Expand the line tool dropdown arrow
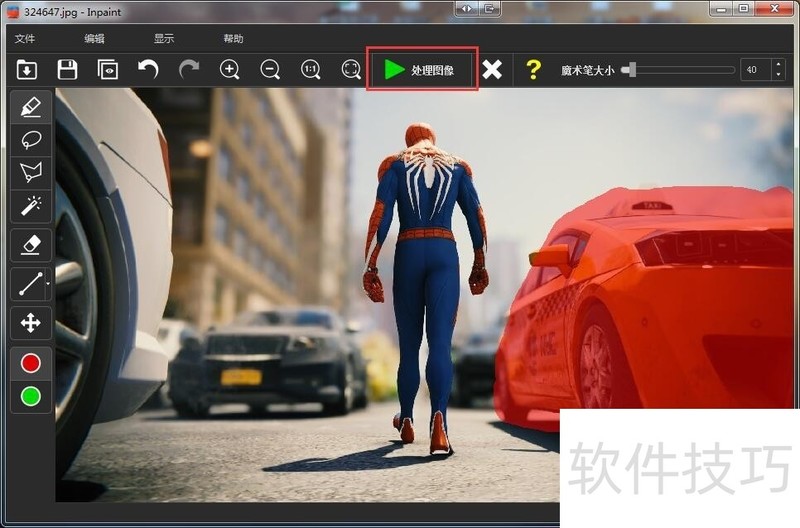This screenshot has width=800, height=528. (x=48, y=285)
